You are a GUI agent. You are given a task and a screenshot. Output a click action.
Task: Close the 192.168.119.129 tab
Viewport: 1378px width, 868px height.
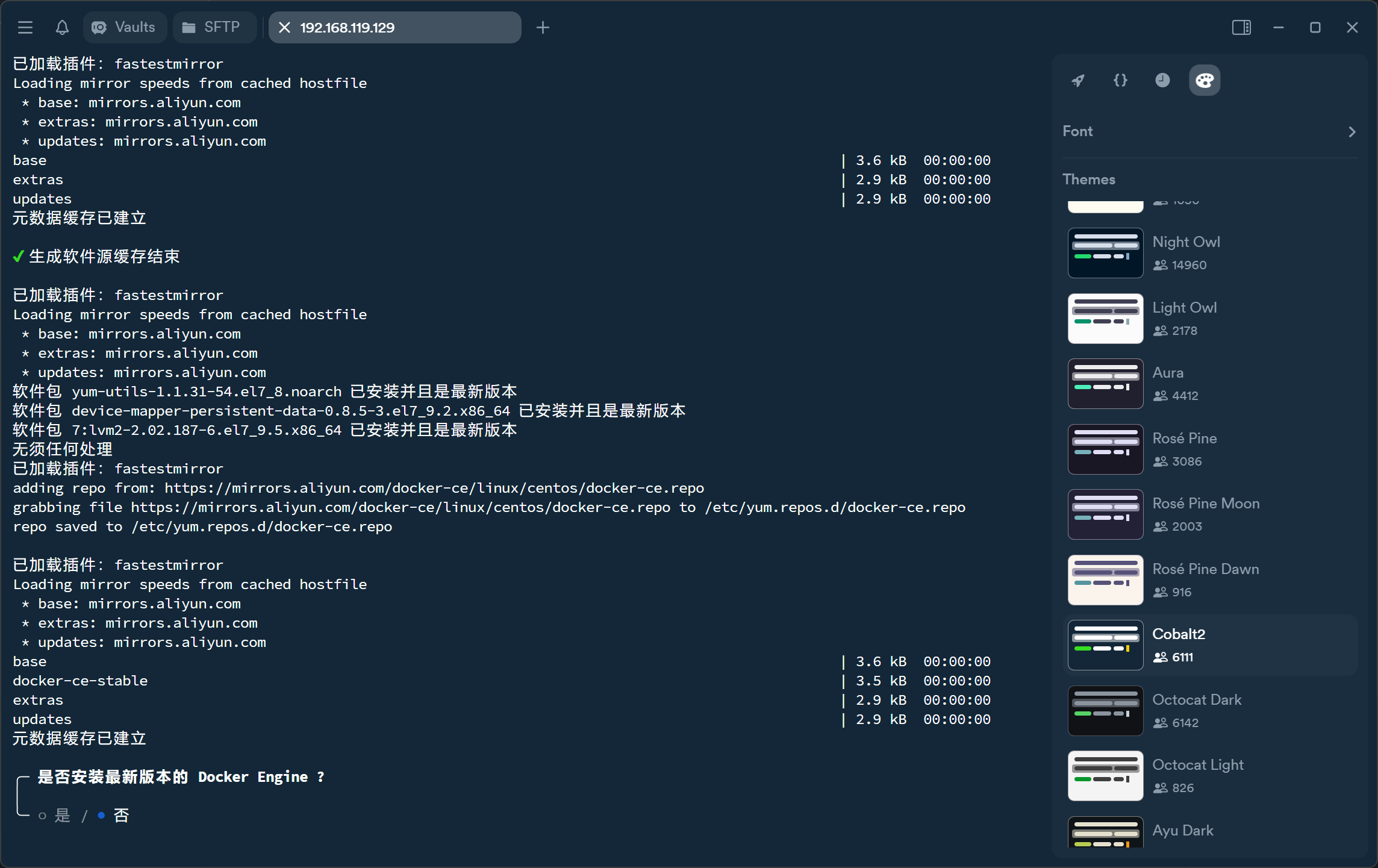point(285,27)
